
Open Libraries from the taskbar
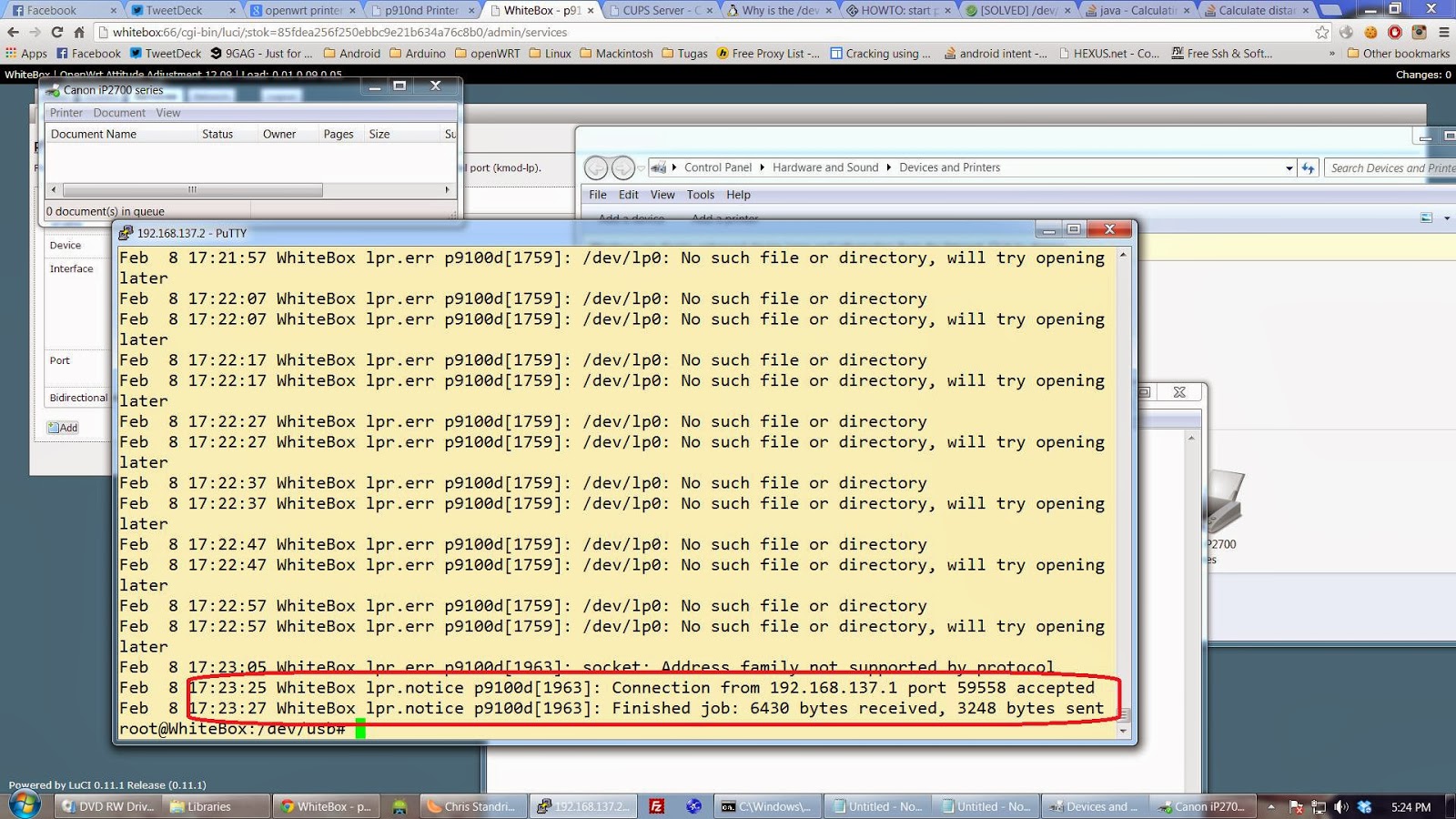coord(218,806)
